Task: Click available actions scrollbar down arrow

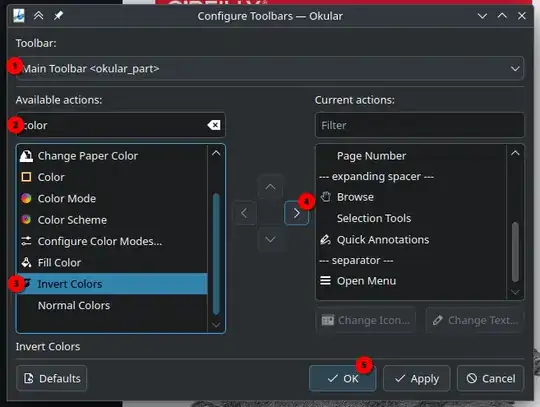Action: [x=216, y=324]
